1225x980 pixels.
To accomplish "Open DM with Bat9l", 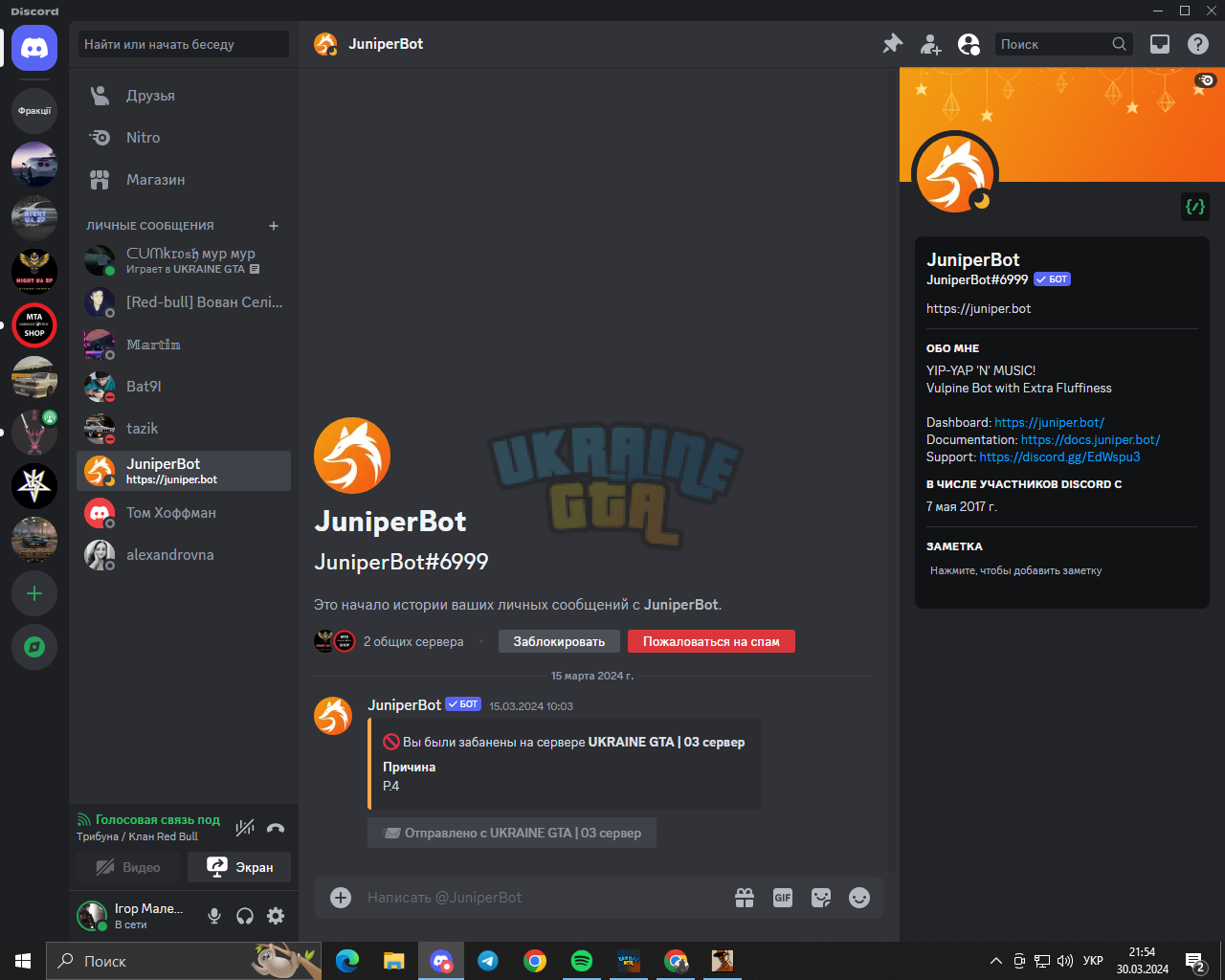I will (x=184, y=387).
